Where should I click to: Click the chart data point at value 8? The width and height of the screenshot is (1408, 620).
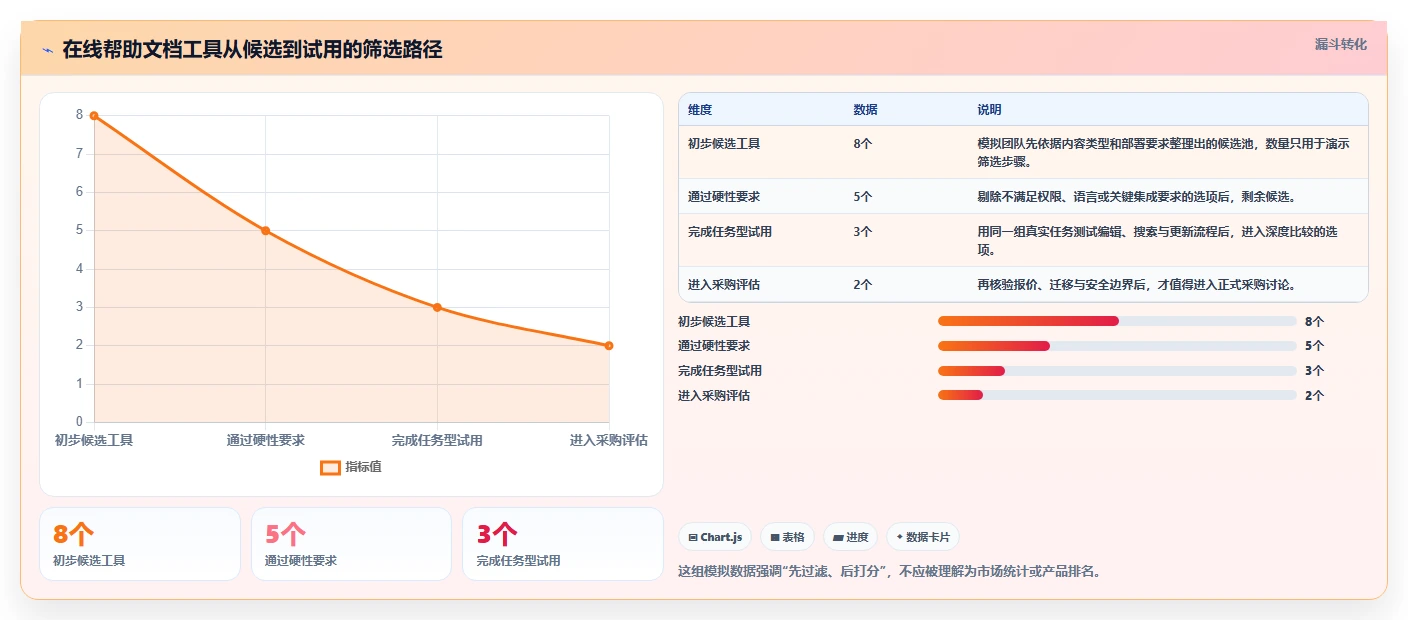(x=94, y=116)
